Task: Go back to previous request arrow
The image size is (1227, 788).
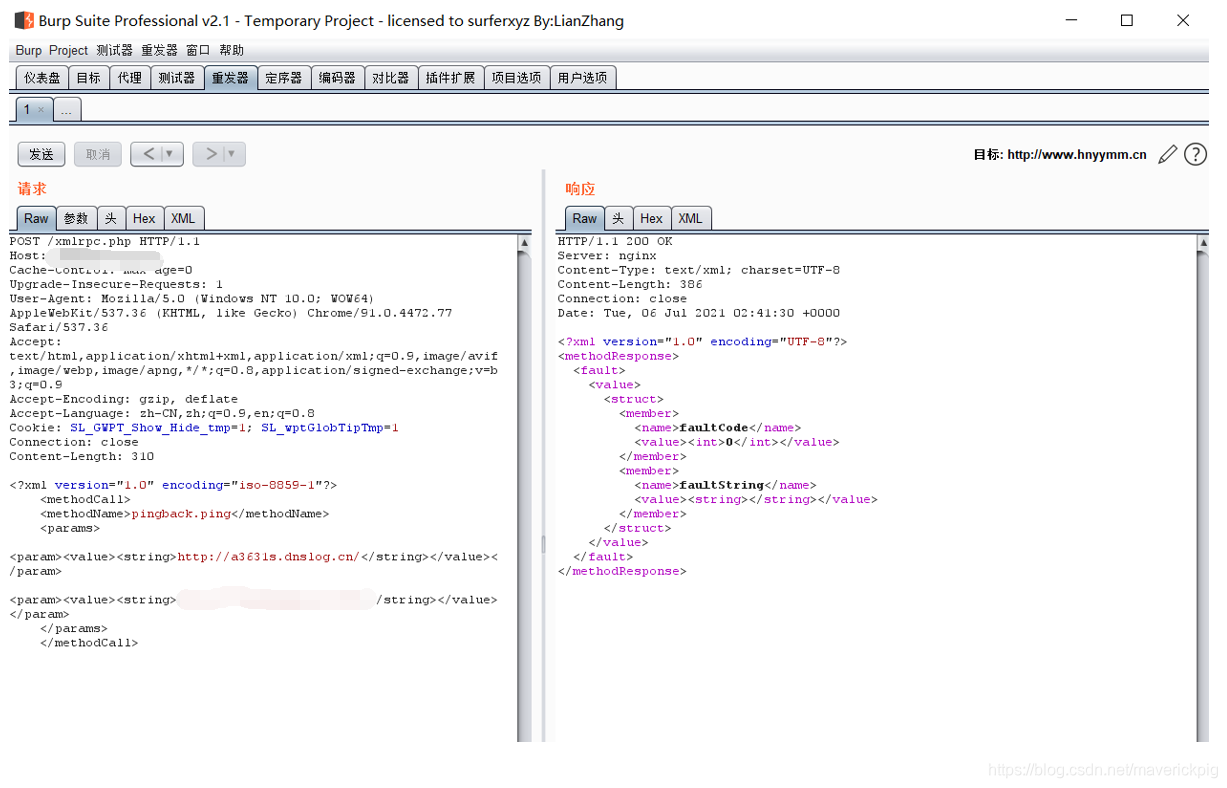Action: click(149, 154)
